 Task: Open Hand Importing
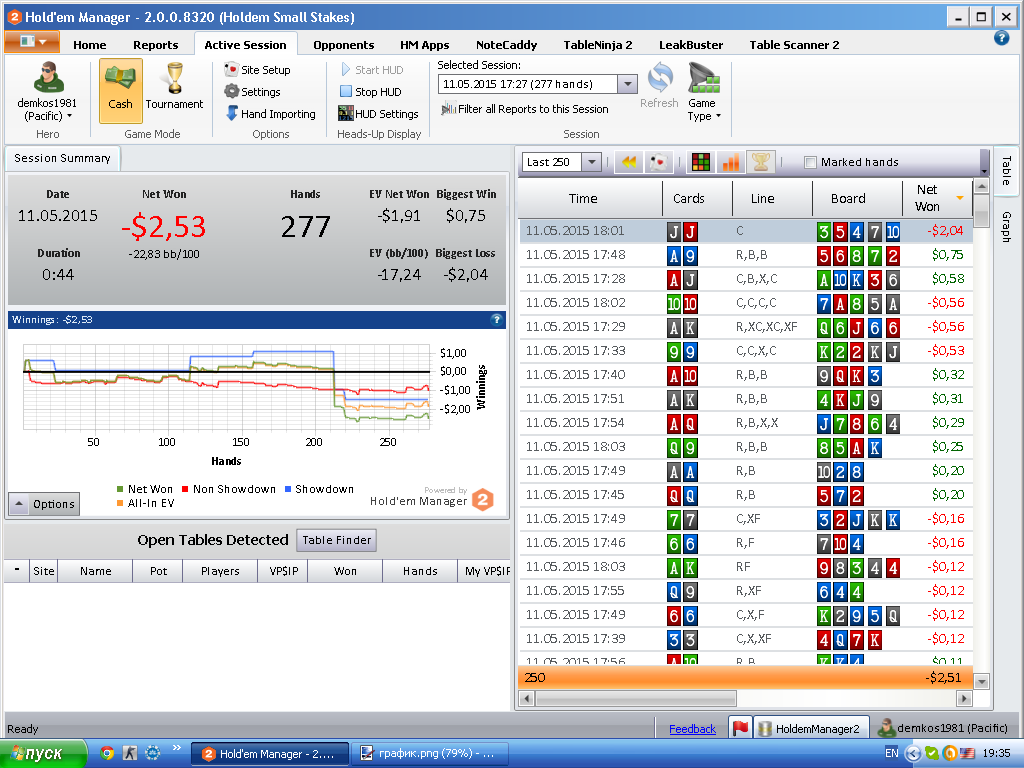coord(270,114)
